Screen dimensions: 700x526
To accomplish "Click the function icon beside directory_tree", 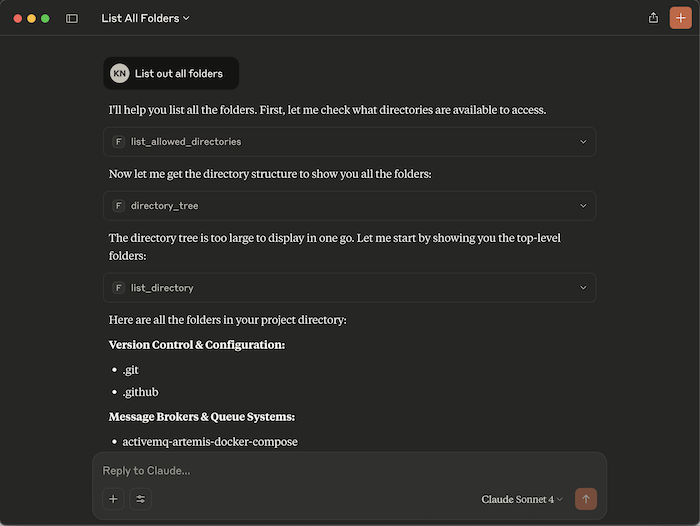I will (119, 206).
